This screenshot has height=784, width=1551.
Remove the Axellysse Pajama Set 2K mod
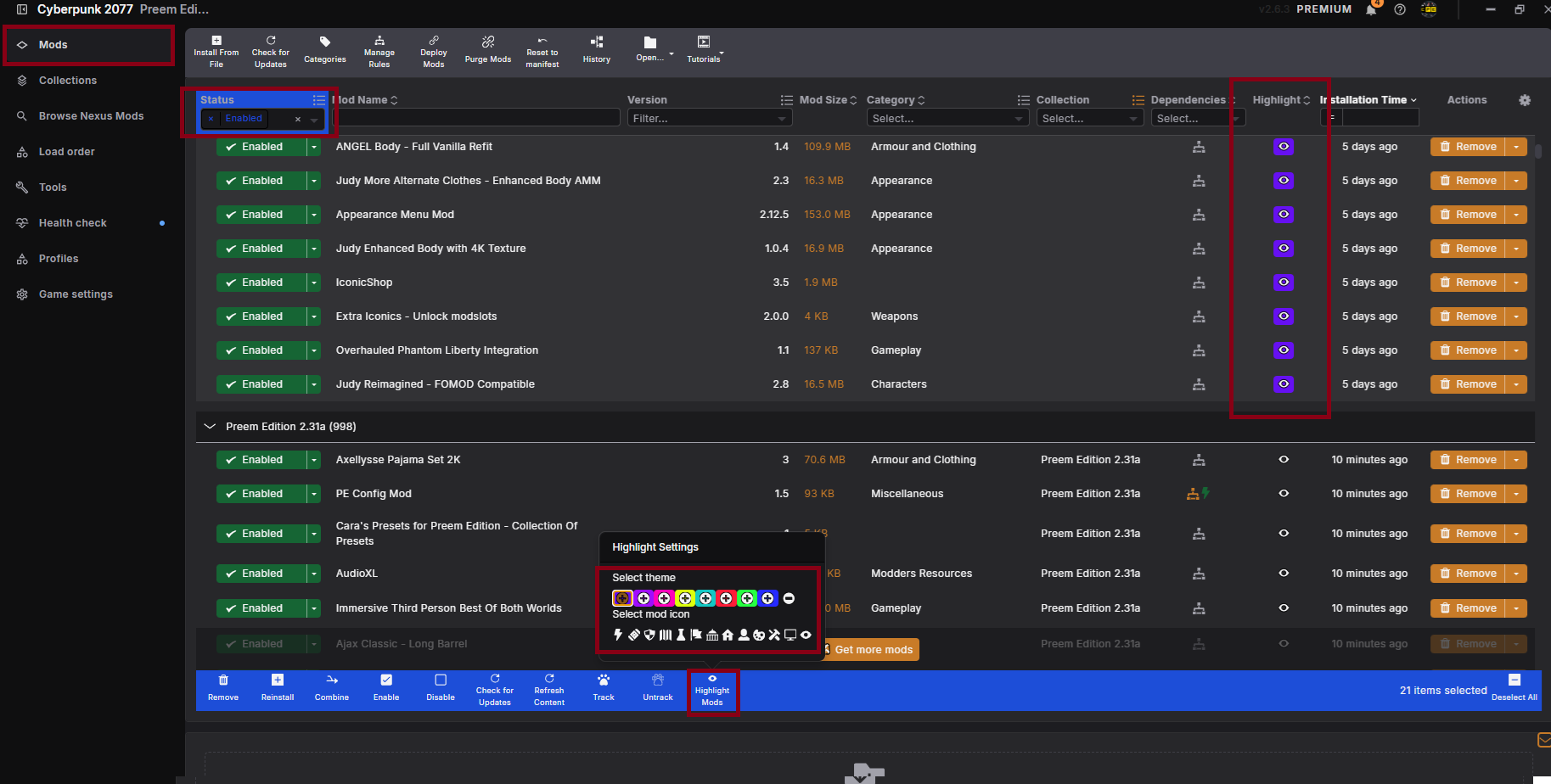pos(1468,460)
